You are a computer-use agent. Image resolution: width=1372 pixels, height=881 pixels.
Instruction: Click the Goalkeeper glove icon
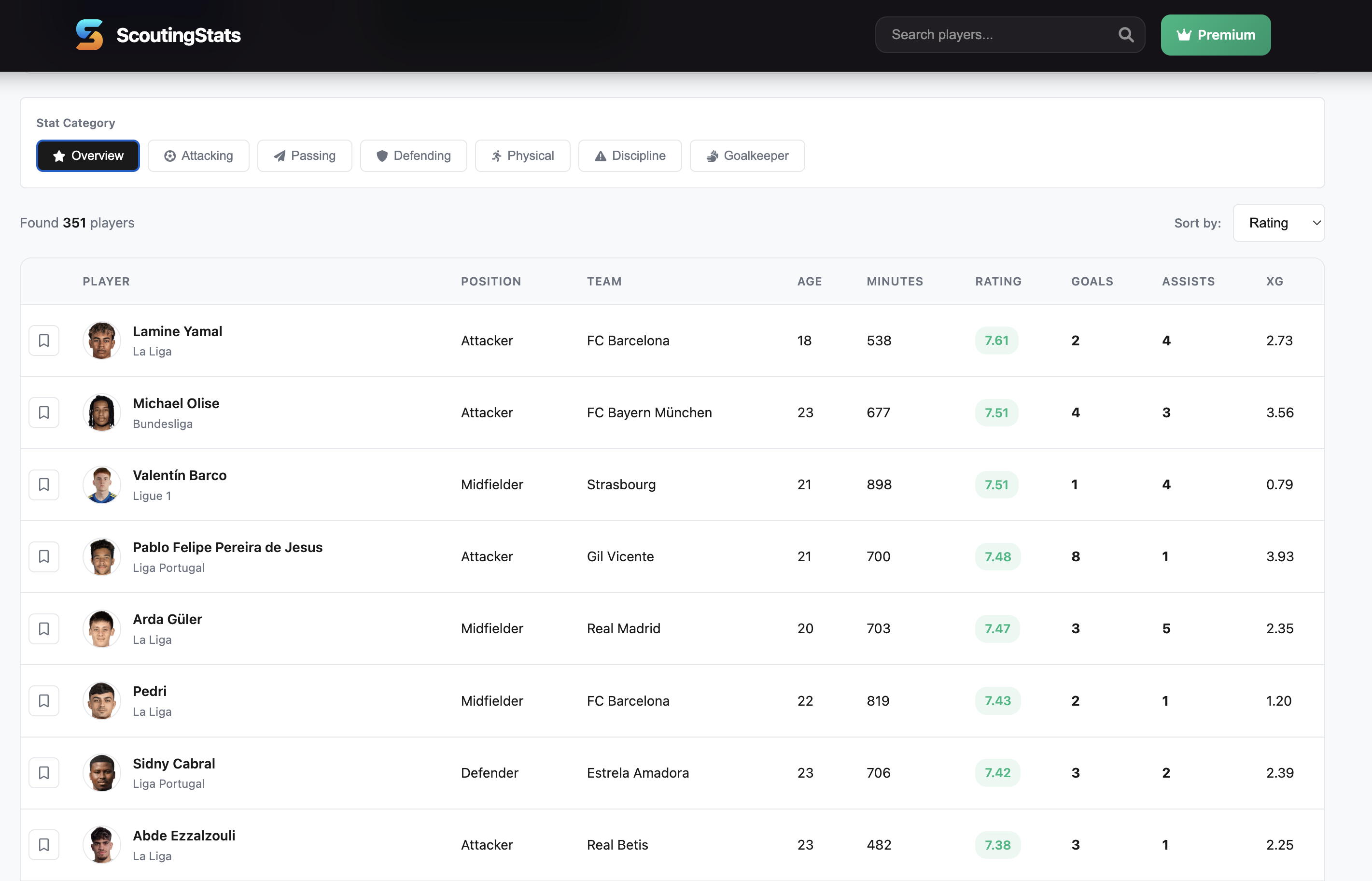pos(712,156)
